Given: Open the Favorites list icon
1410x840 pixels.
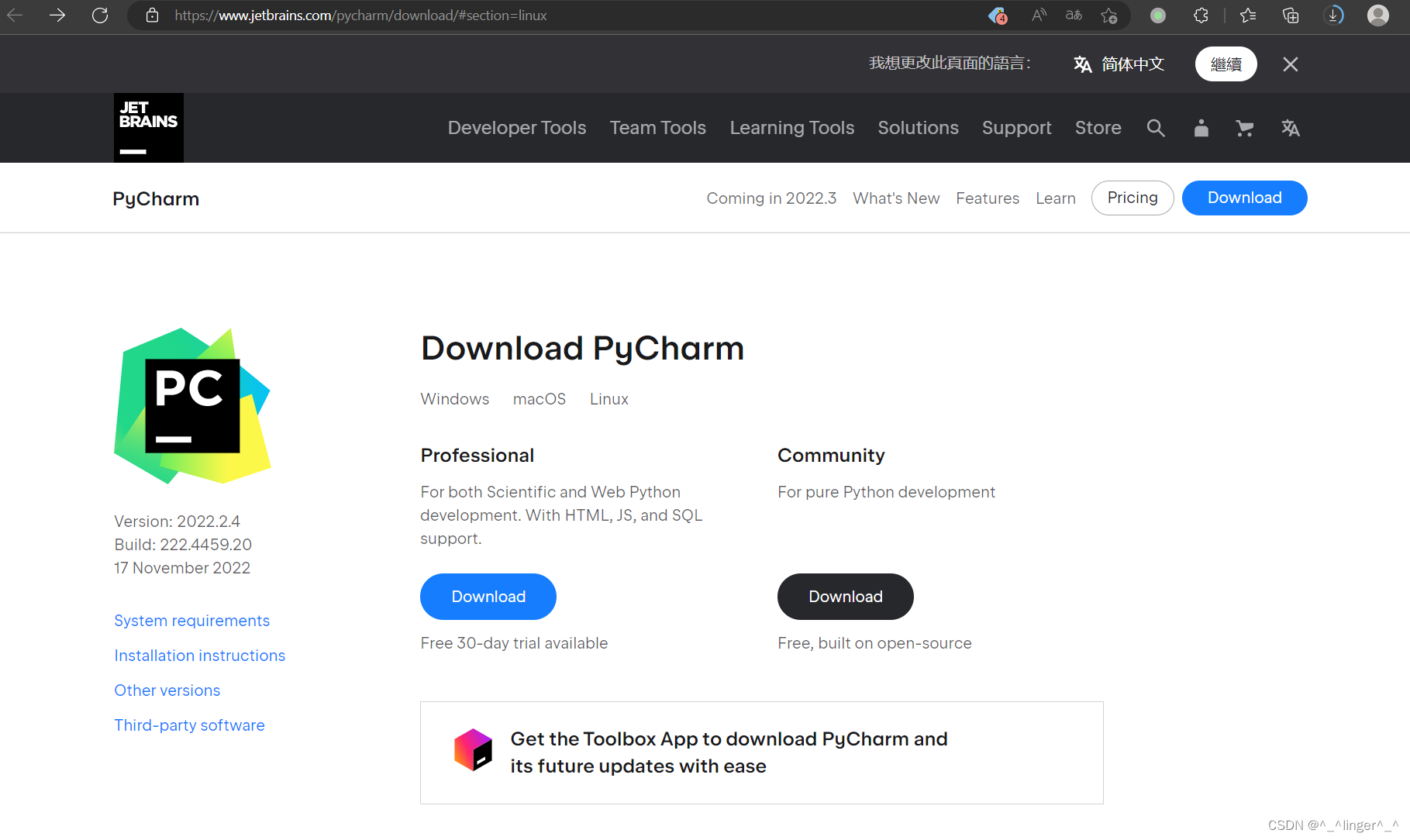Looking at the screenshot, I should [1248, 15].
